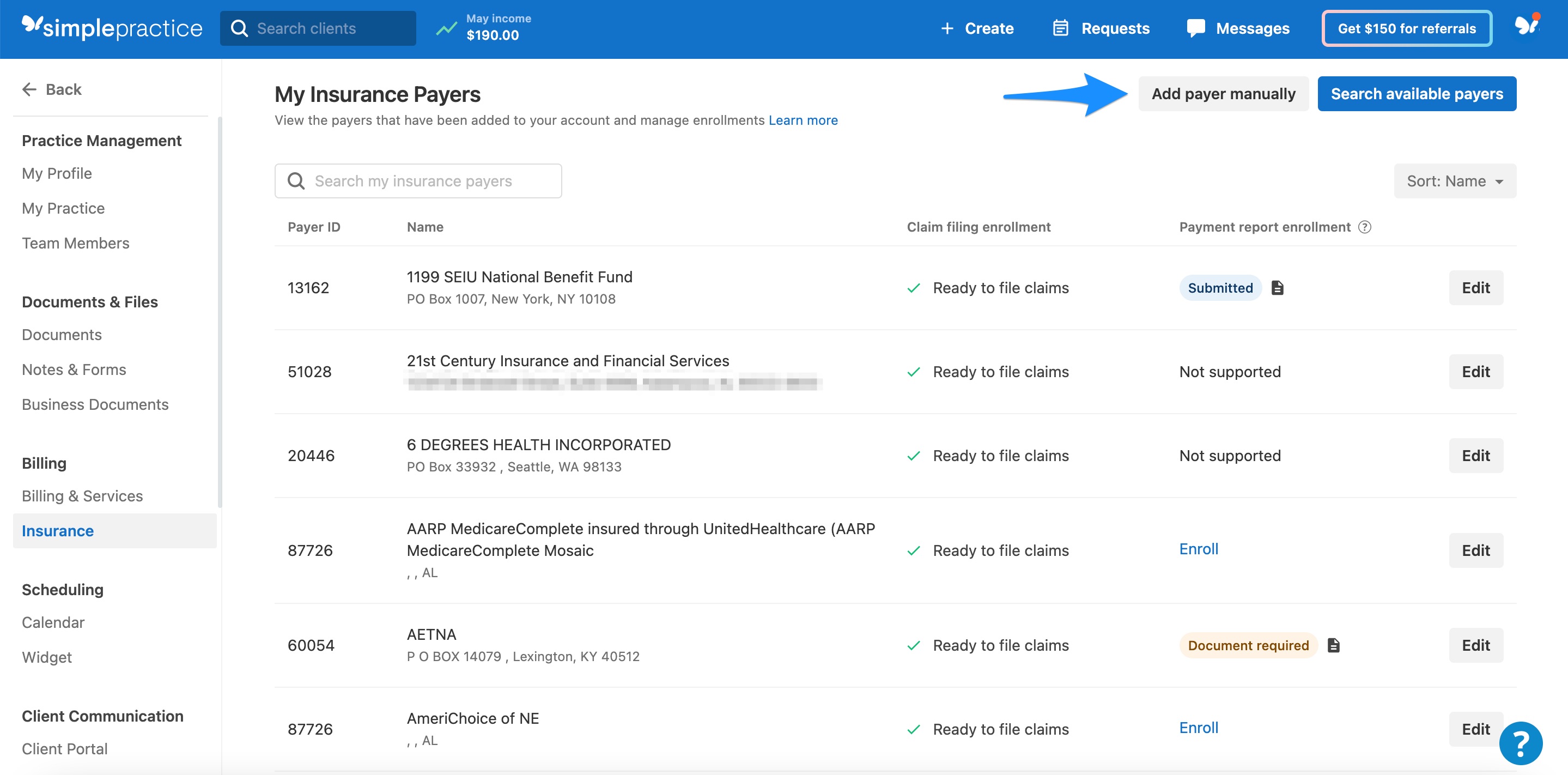Open My Practice settings

63,208
